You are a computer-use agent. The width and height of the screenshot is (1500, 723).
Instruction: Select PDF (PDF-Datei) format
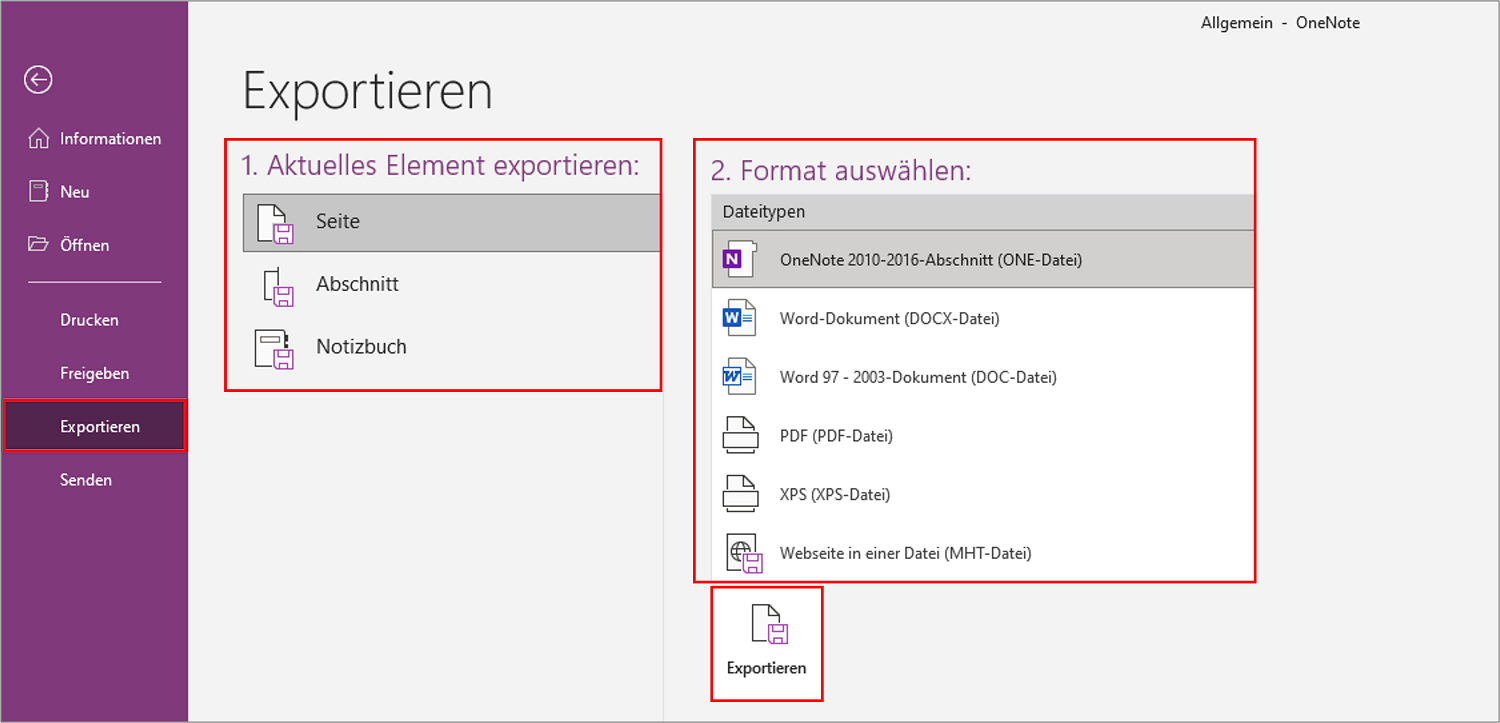point(983,436)
